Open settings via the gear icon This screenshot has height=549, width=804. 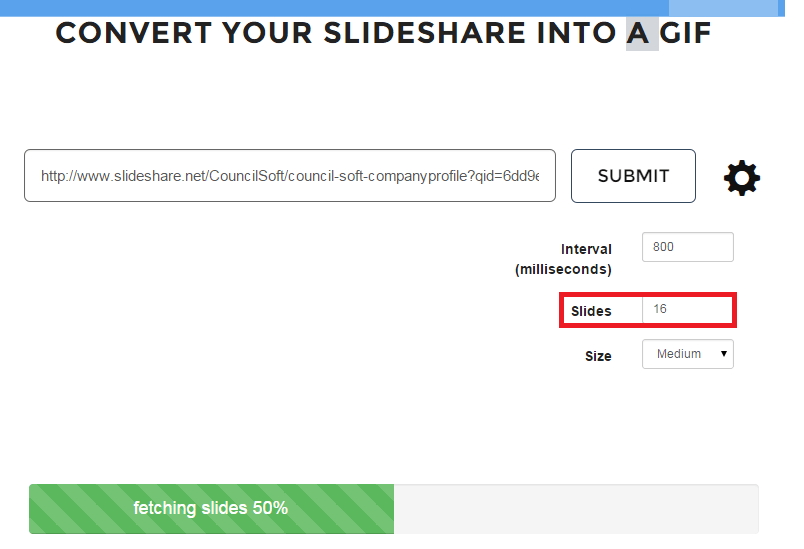pyautogui.click(x=741, y=178)
